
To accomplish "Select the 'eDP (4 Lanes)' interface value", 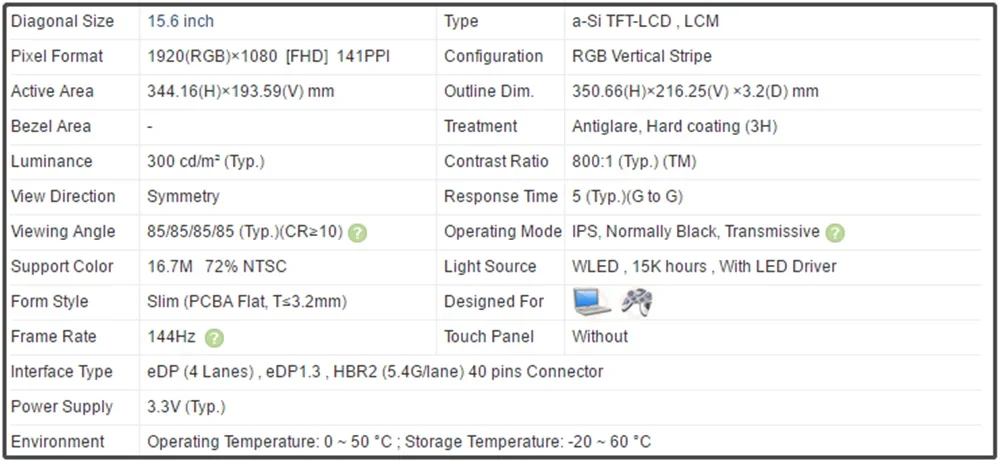I will (x=200, y=372).
